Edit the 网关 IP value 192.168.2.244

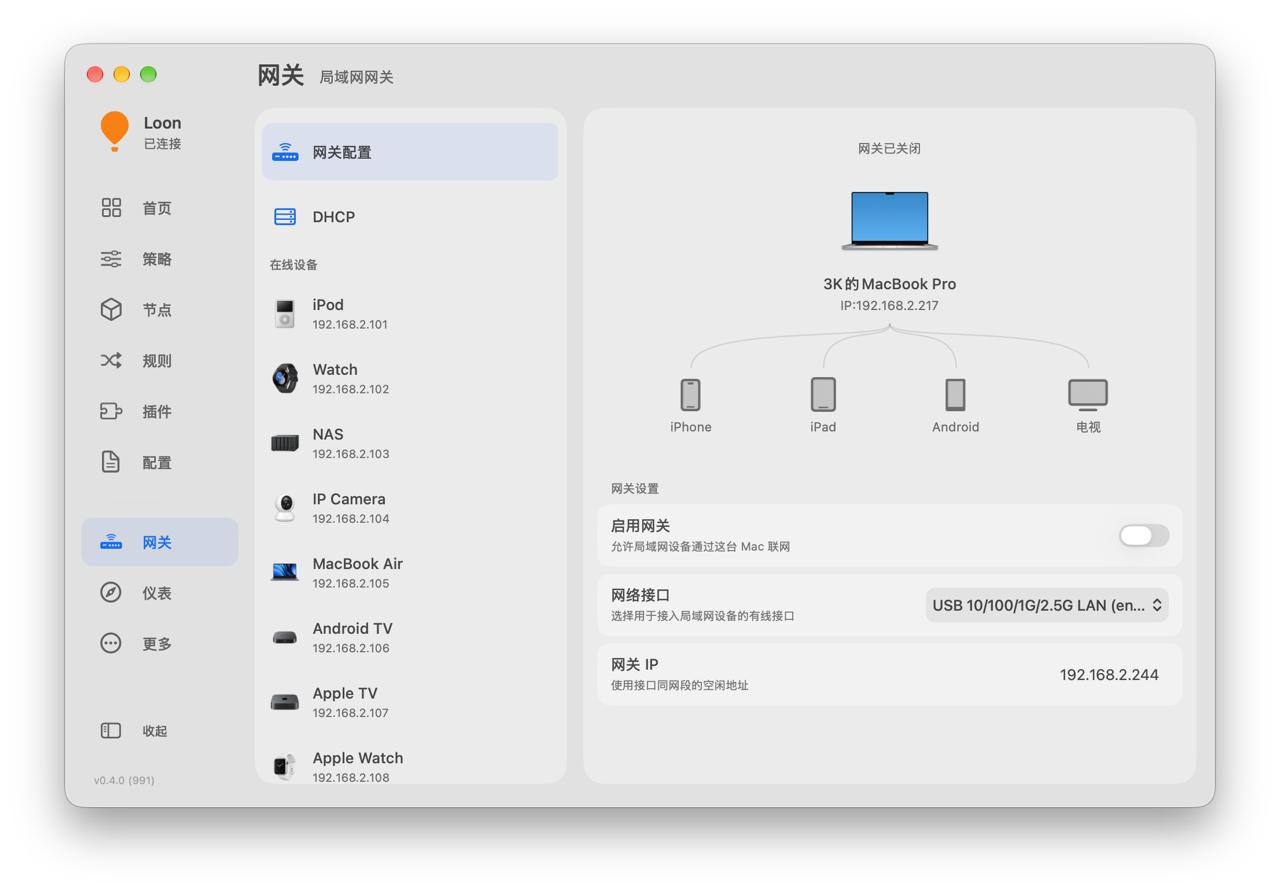[x=1109, y=675]
